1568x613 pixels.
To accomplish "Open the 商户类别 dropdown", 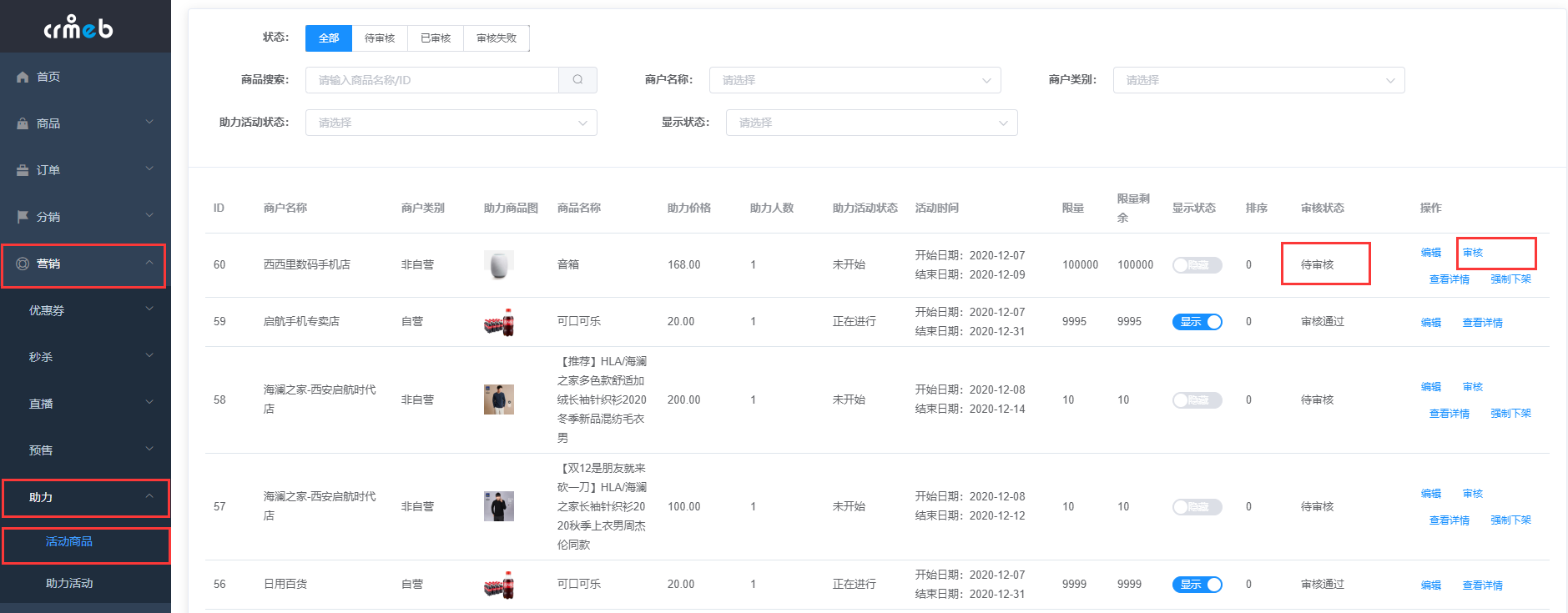I will click(x=1258, y=80).
